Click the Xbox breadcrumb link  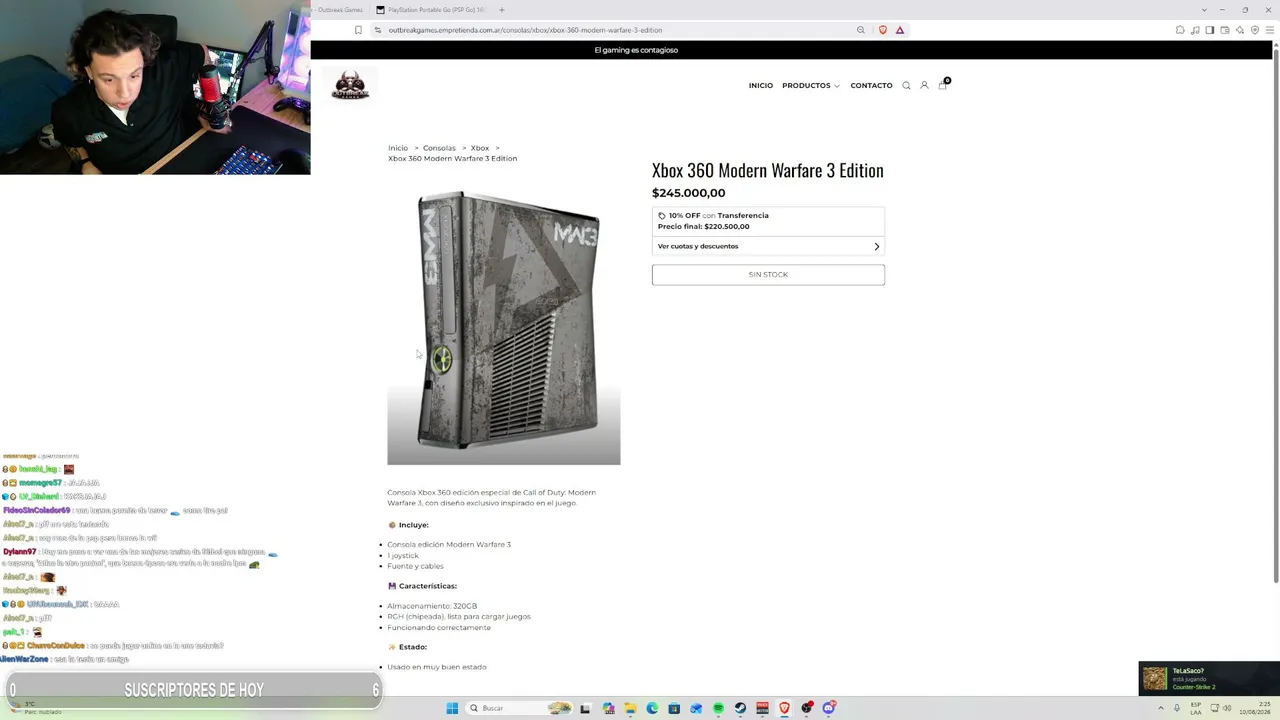point(480,148)
